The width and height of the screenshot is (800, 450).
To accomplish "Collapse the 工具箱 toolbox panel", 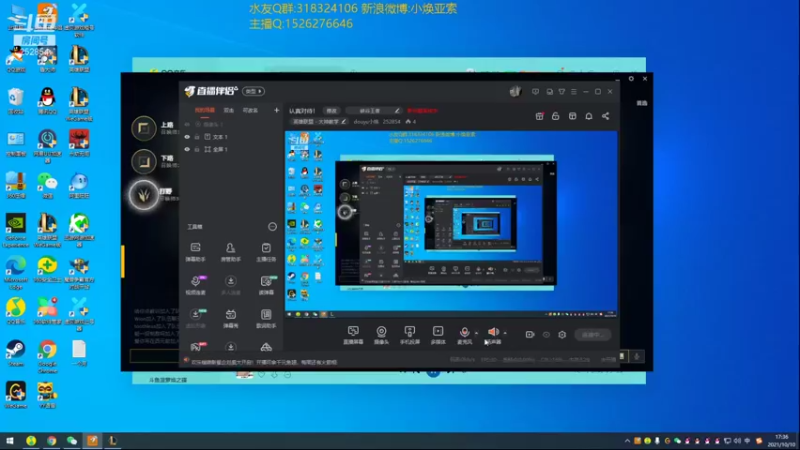I will 272,227.
